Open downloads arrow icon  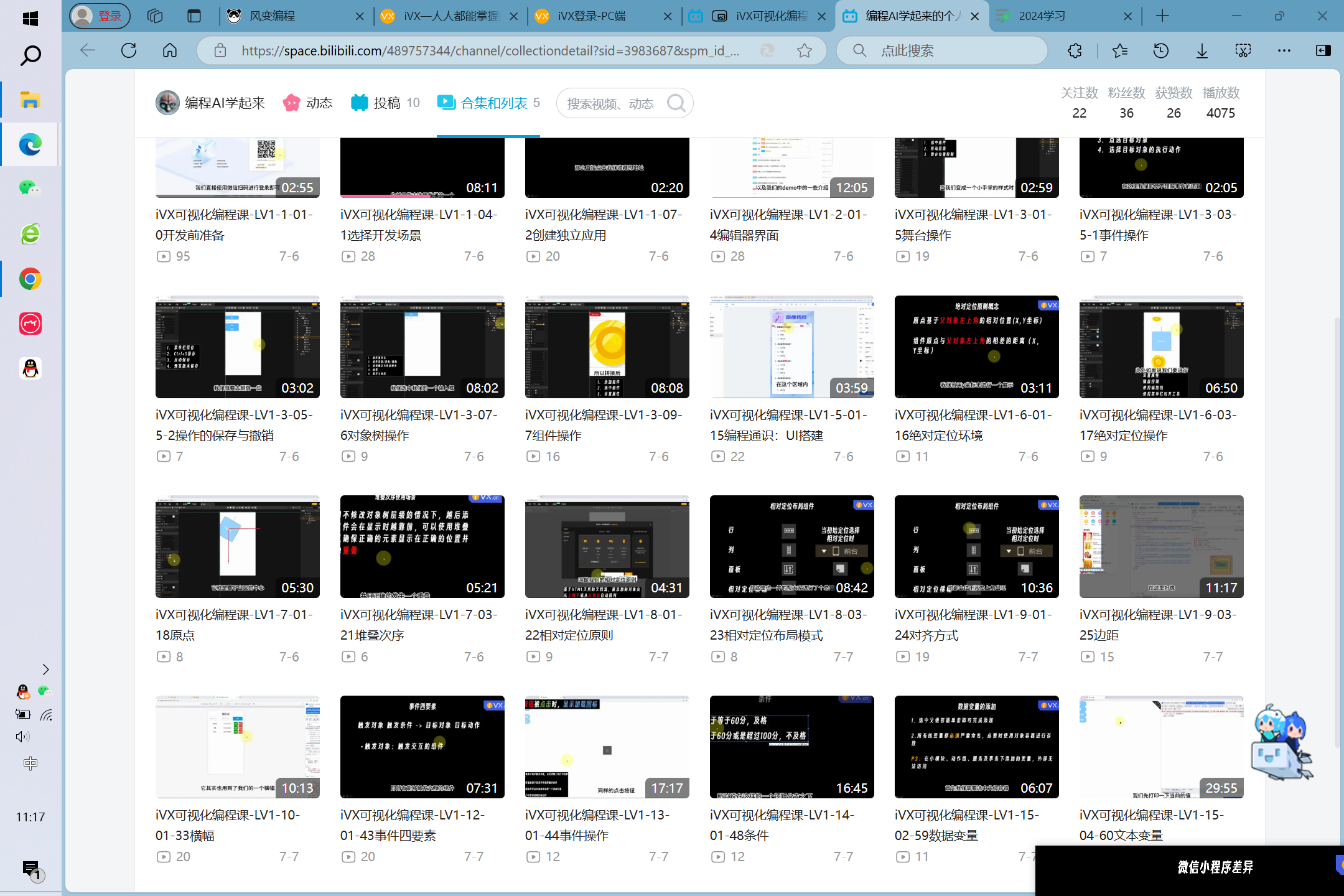(1202, 50)
